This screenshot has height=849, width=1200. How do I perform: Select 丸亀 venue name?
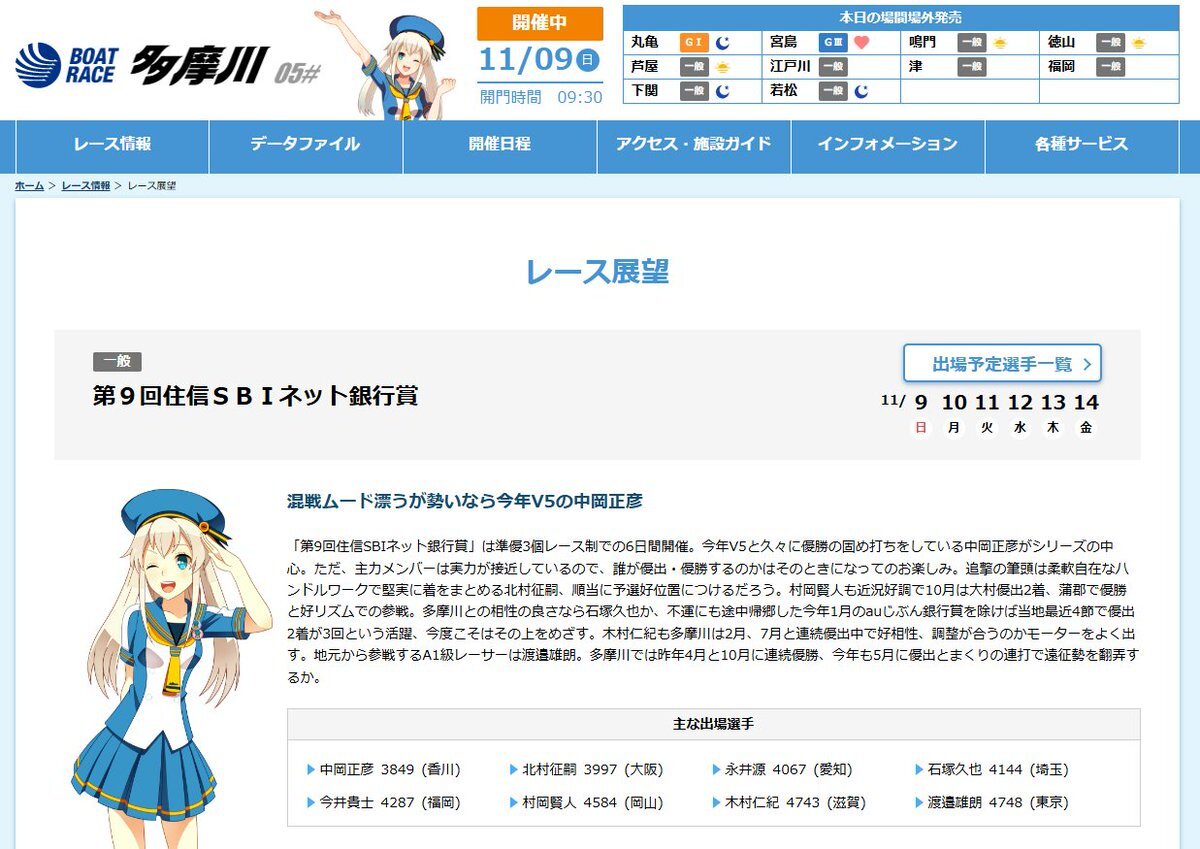tap(645, 43)
